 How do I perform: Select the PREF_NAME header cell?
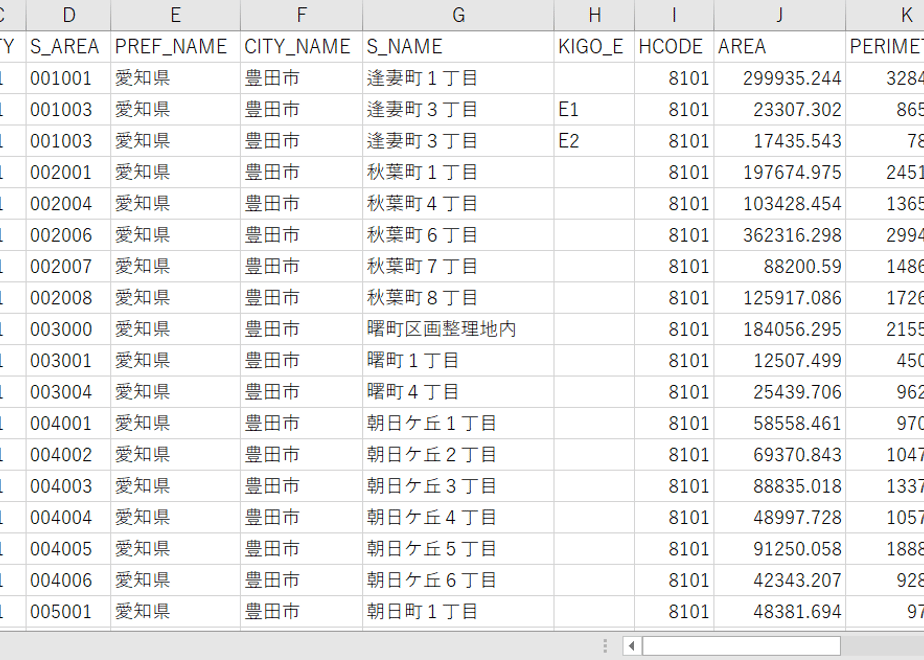coord(176,47)
